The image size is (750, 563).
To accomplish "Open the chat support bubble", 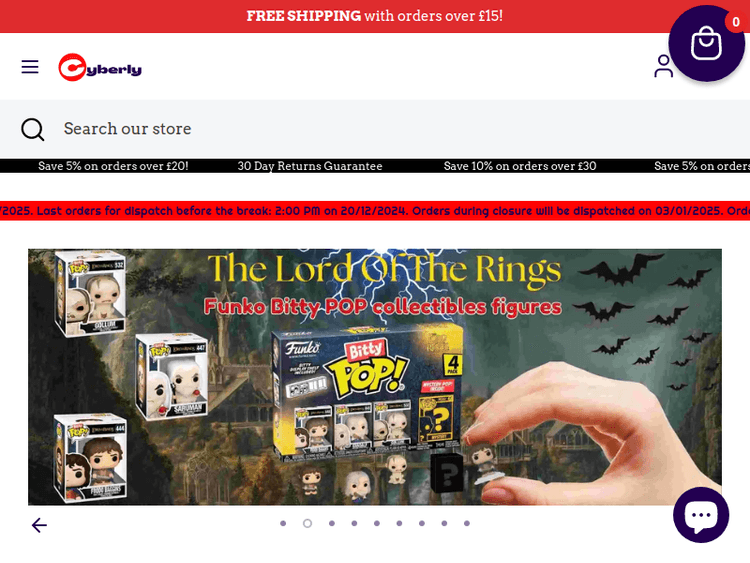I will (701, 515).
